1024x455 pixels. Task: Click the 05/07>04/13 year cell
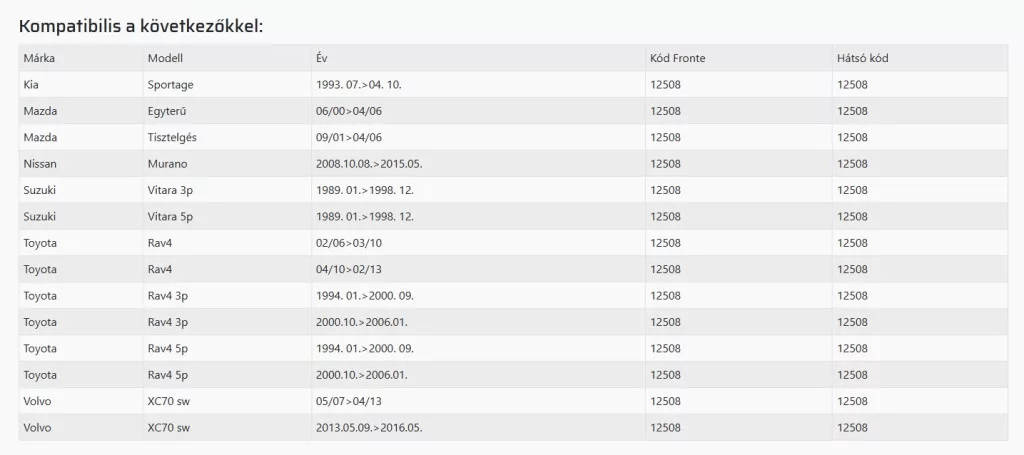348,401
